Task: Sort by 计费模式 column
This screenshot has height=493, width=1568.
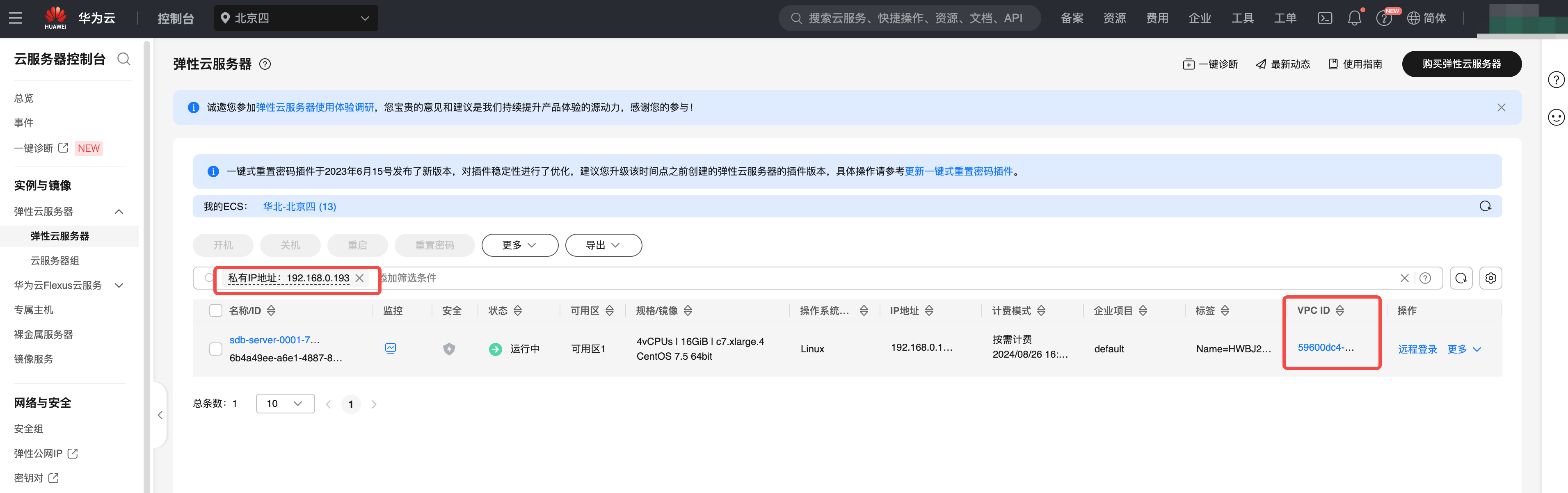Action: tap(1042, 310)
